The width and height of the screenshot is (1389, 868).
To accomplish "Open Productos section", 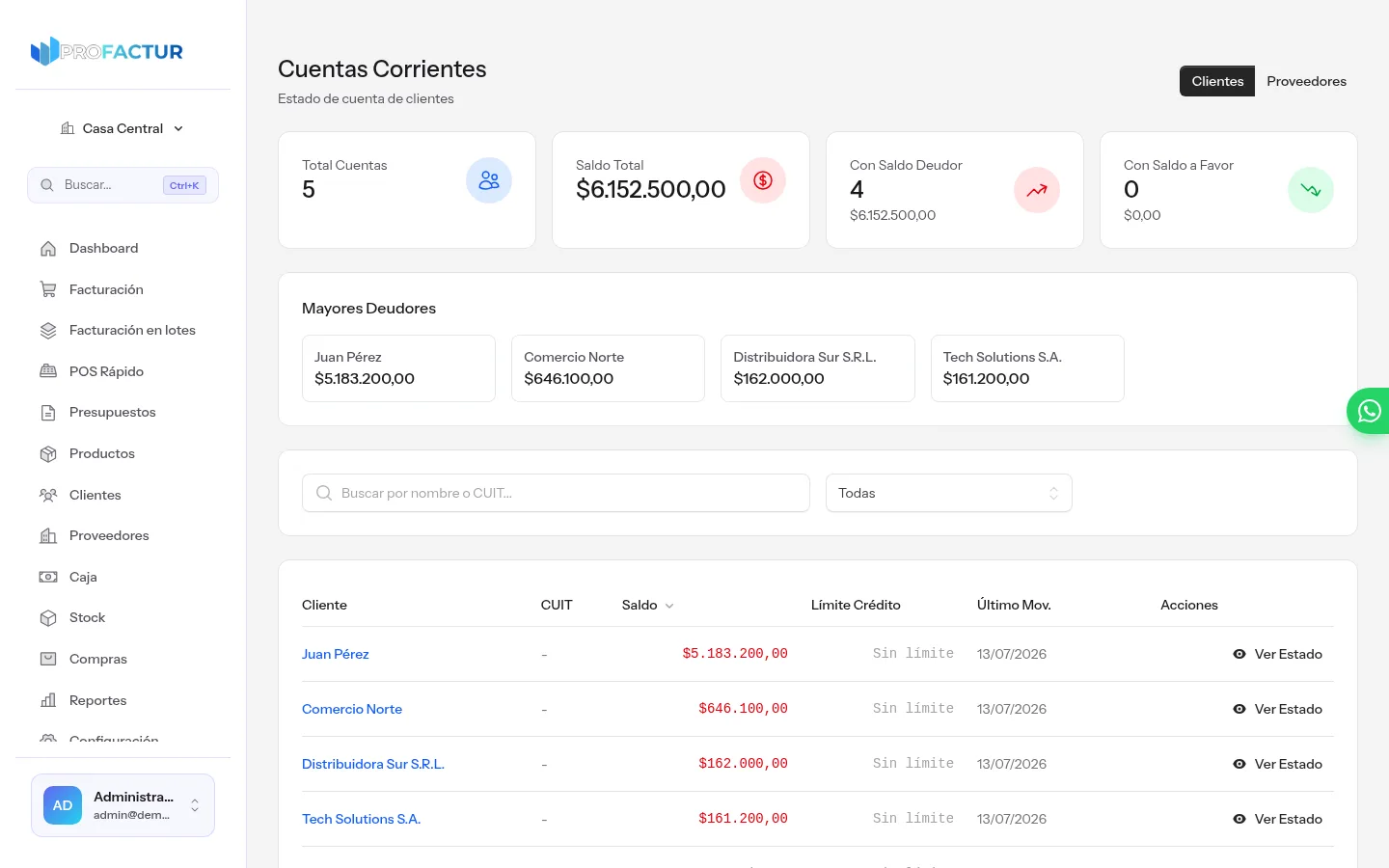I will (123, 453).
